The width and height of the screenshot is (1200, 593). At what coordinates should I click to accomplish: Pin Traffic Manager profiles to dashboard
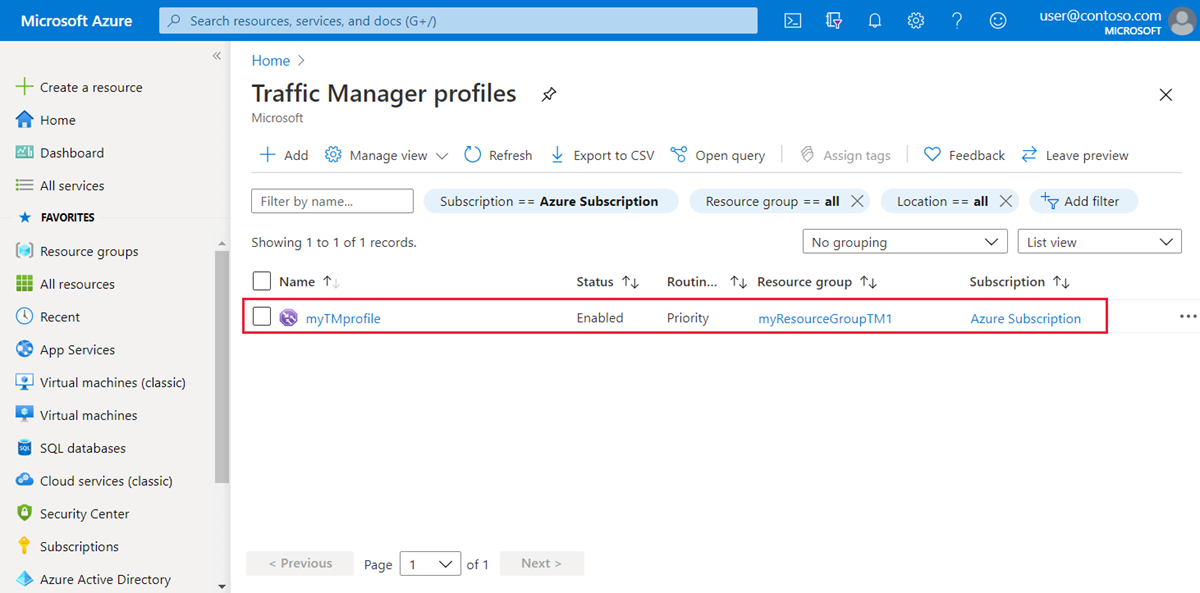pyautogui.click(x=548, y=94)
